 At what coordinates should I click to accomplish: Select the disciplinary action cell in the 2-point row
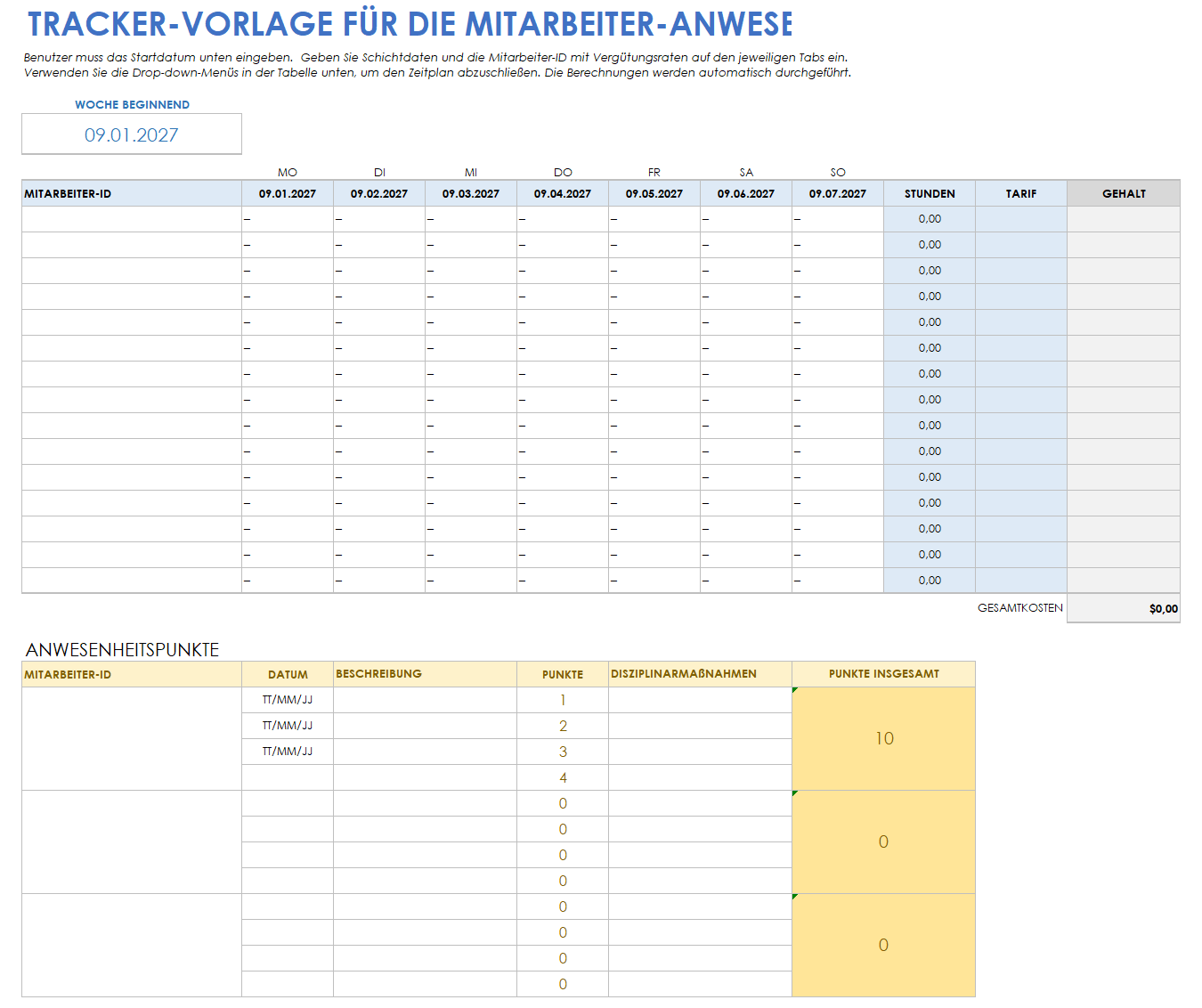700,726
